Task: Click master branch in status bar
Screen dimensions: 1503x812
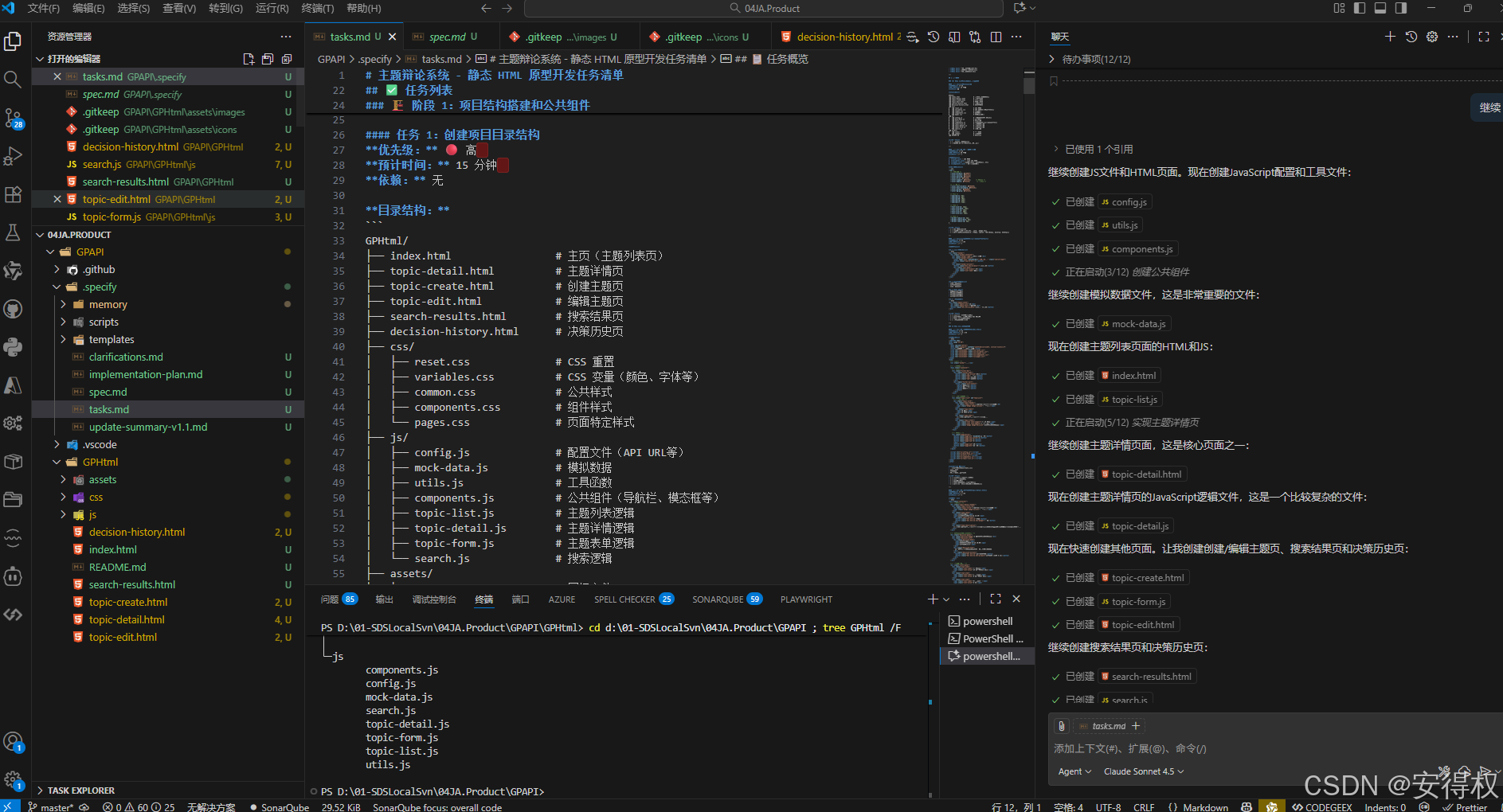Action: pyautogui.click(x=51, y=806)
